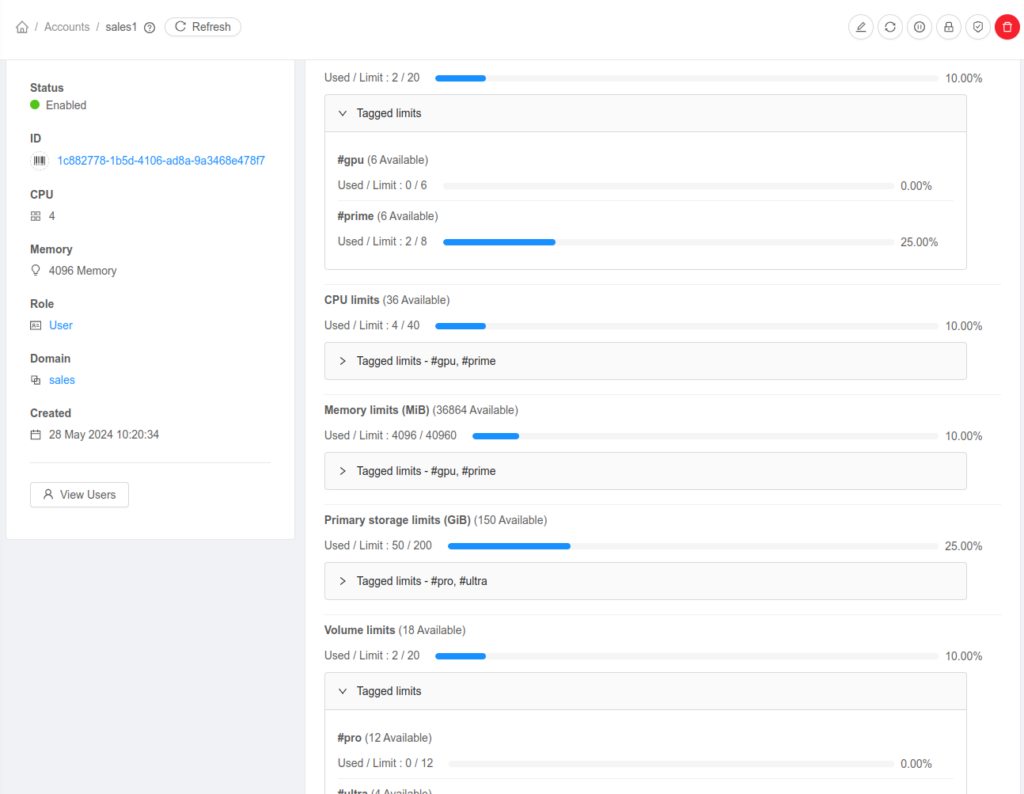1024x794 pixels.
Task: Click the CPU grid icon
Action: click(36, 216)
